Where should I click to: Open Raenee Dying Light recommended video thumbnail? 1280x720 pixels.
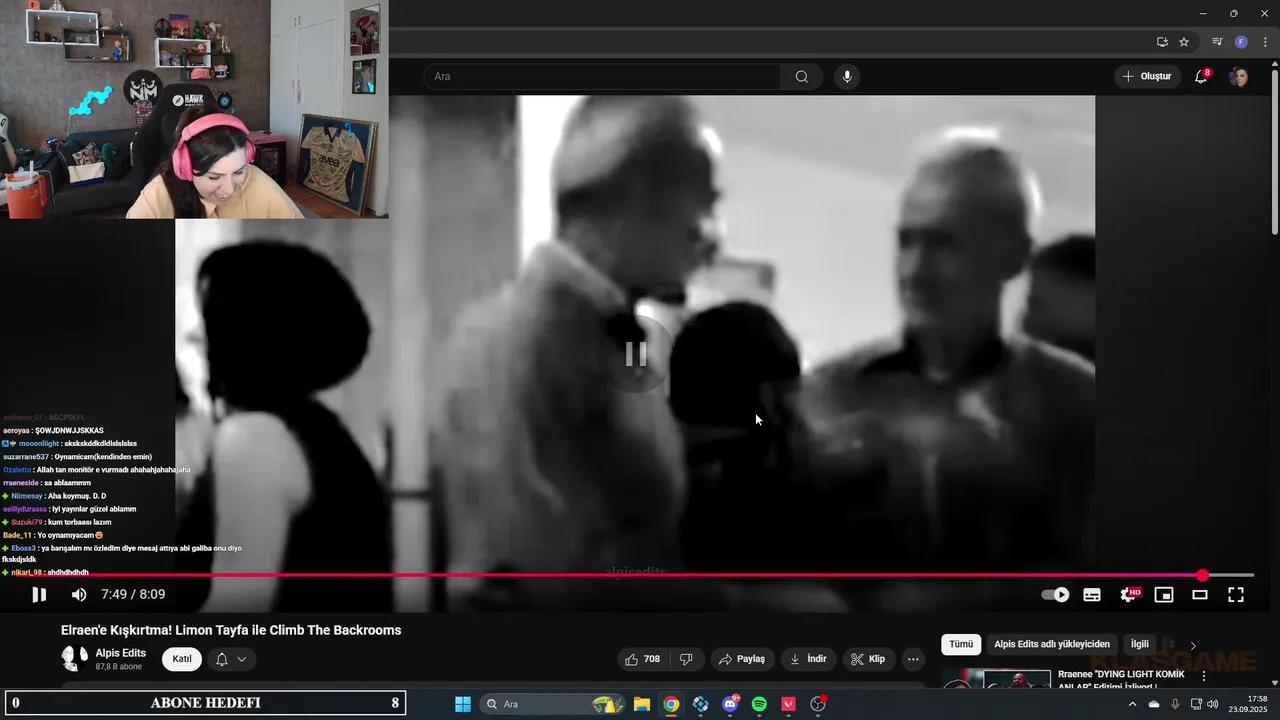point(996,679)
